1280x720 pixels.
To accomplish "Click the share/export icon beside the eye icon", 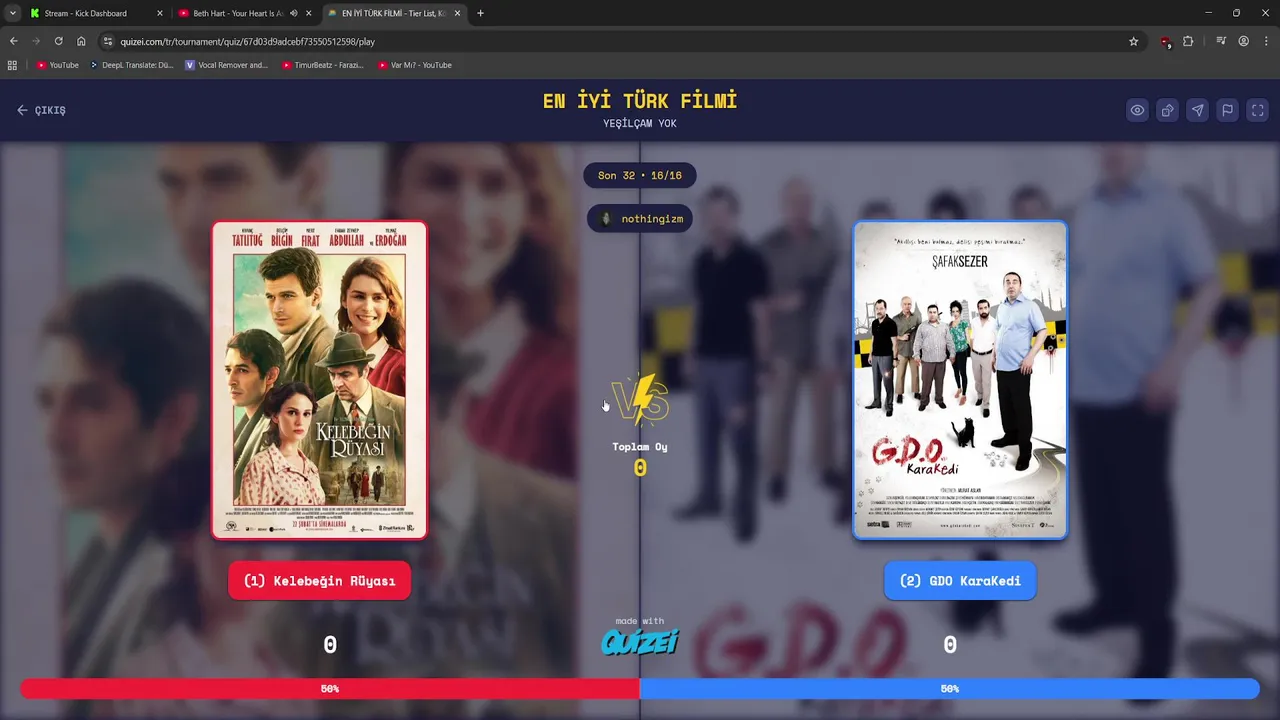I will (1167, 111).
